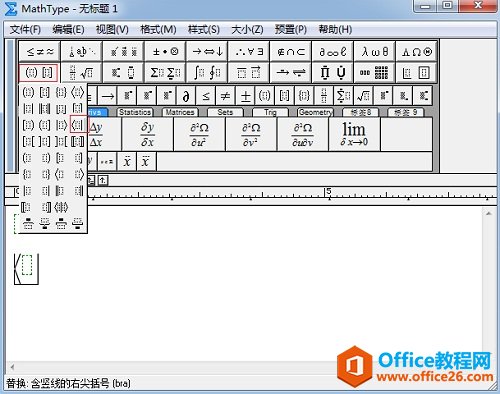Insert right arrow → from small bar
The image size is (500, 394).
point(107,96)
